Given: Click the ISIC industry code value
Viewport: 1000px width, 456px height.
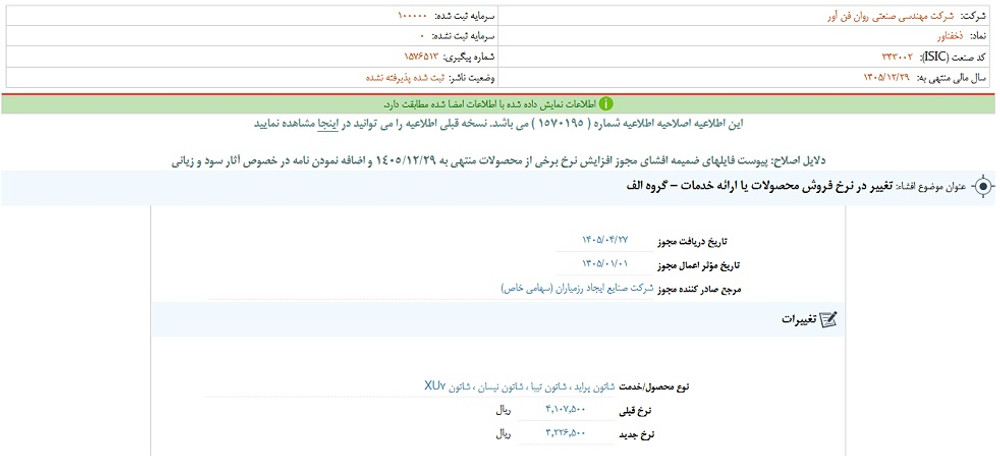Looking at the screenshot, I should point(897,57).
